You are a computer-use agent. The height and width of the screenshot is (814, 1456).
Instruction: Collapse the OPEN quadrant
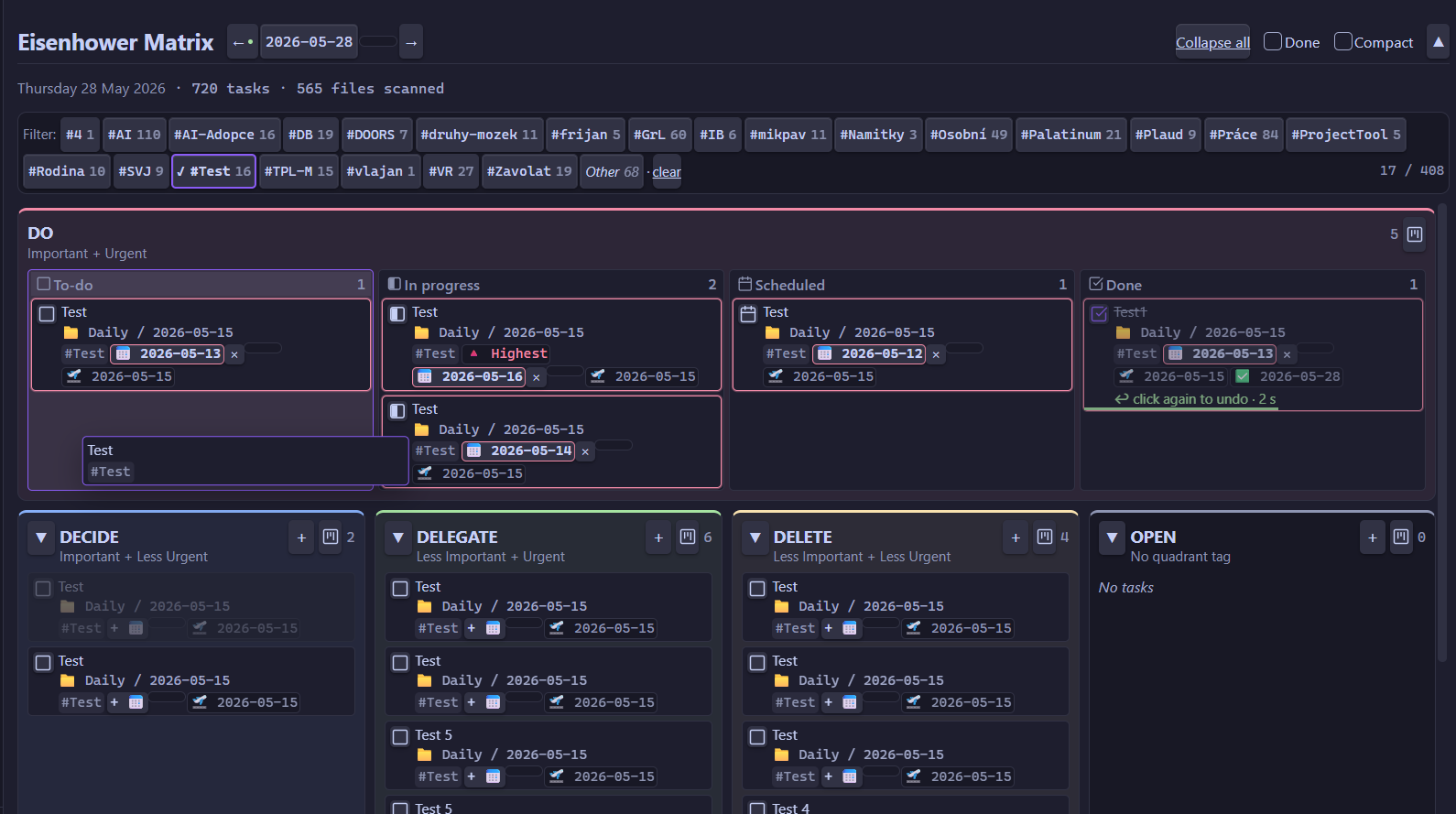pyautogui.click(x=1112, y=537)
